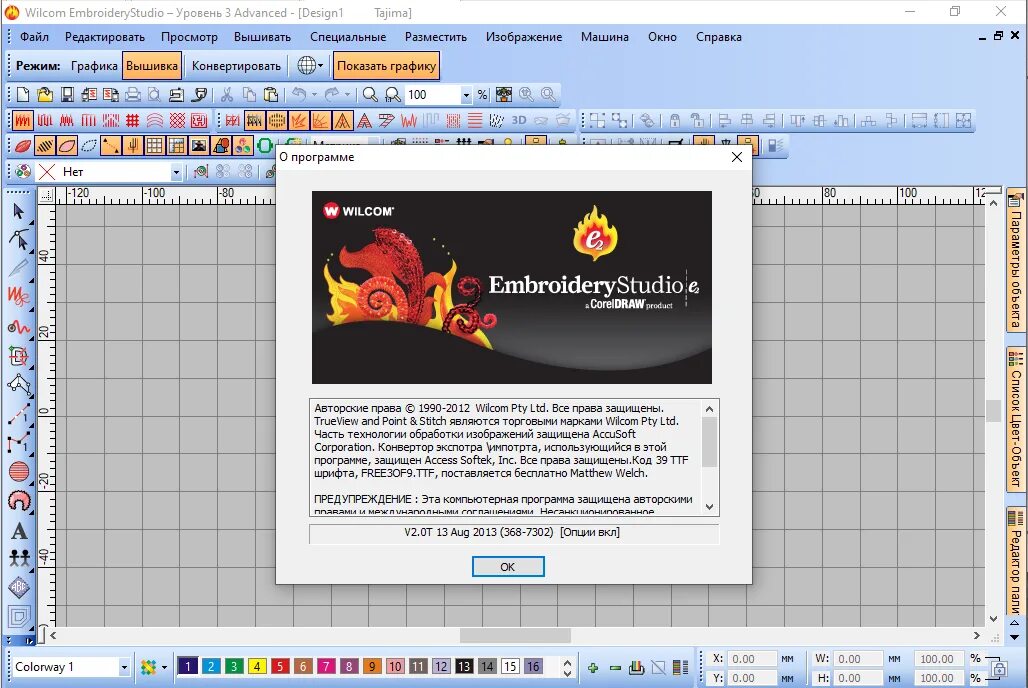
Task: Toggle Show Stitches diagonal-lines icon
Action: (45, 146)
